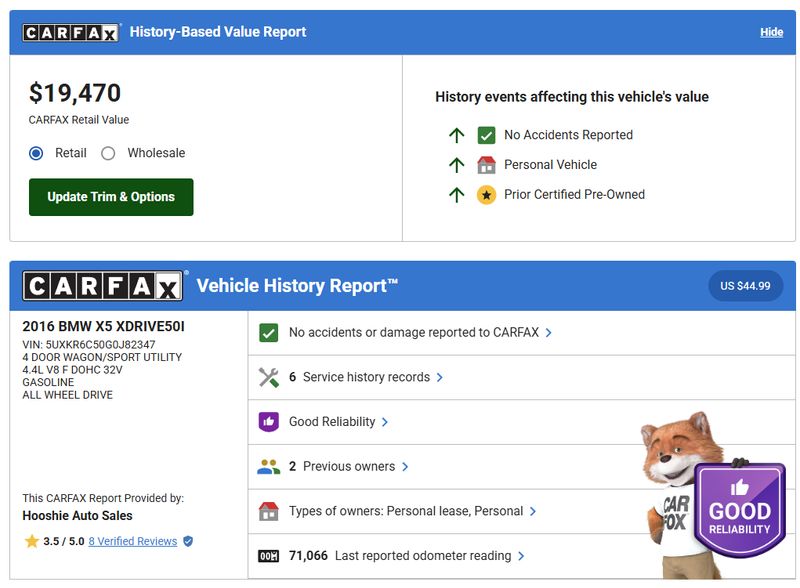Click the CARFAX logo in Vehicle History header
This screenshot has width=800, height=588.
[103, 286]
